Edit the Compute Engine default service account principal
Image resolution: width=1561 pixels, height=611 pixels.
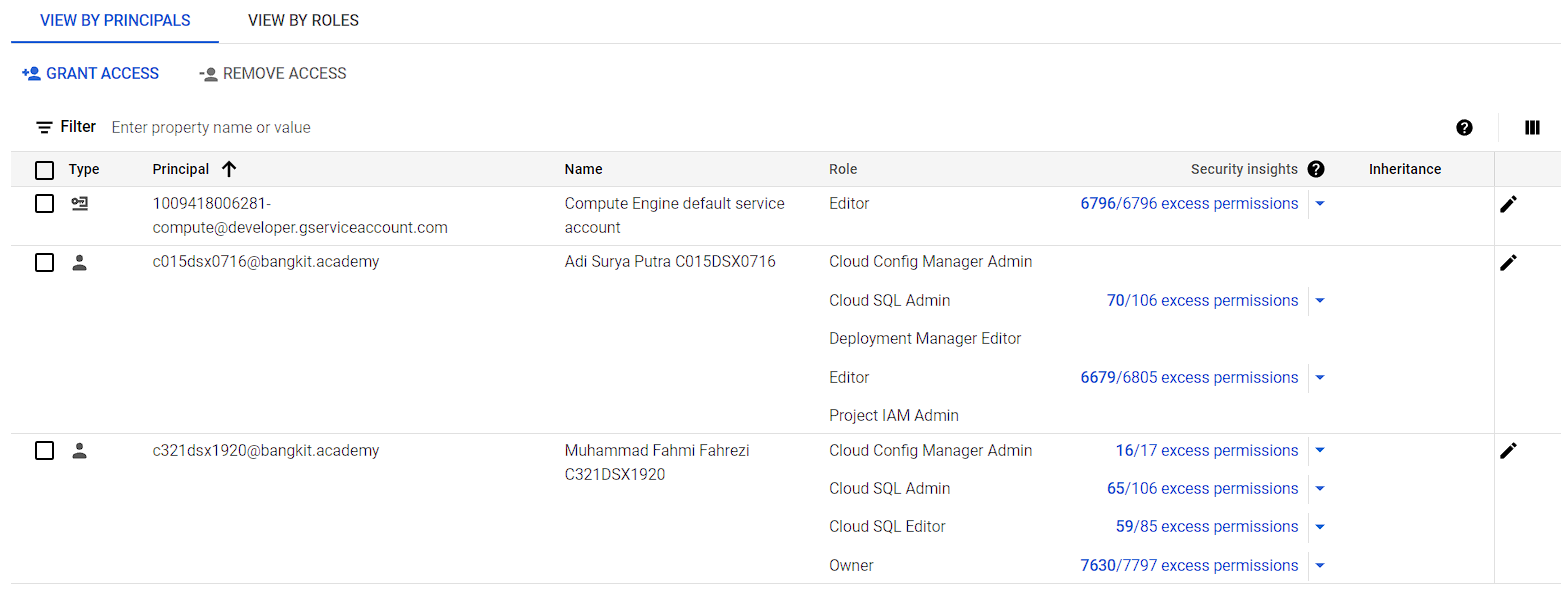(x=1508, y=204)
